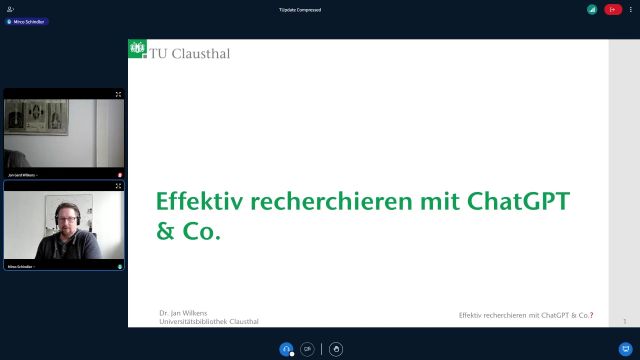Screen dimensions: 640x360
Task: Fullscreen the Jan Gerd Wilkens webcam
Action: 118,94
